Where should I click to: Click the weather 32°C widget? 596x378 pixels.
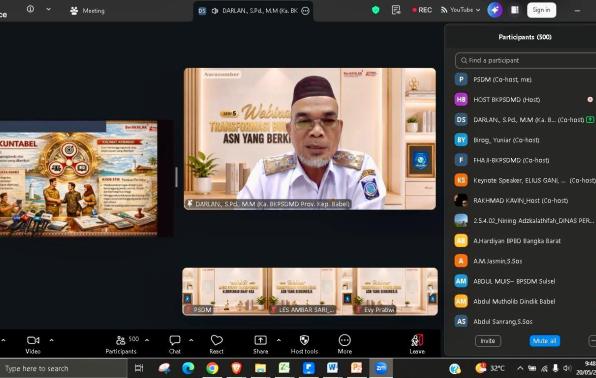[490, 368]
